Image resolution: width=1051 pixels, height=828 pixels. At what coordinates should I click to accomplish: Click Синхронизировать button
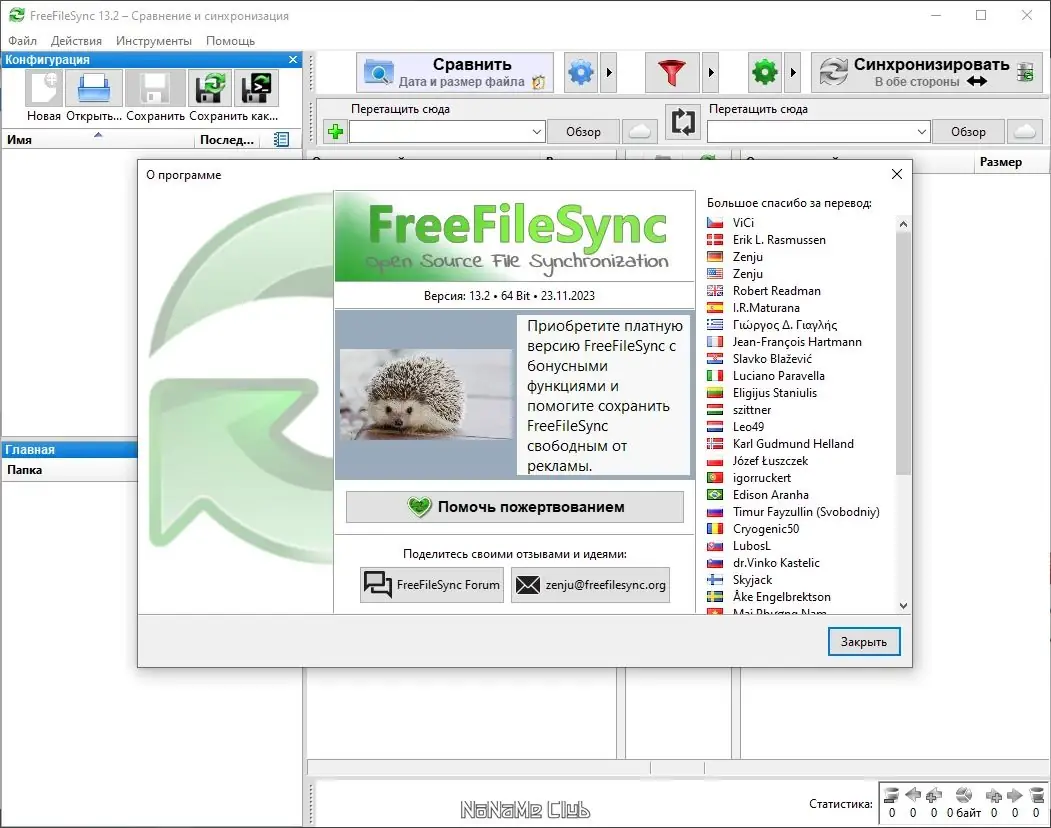tap(926, 72)
